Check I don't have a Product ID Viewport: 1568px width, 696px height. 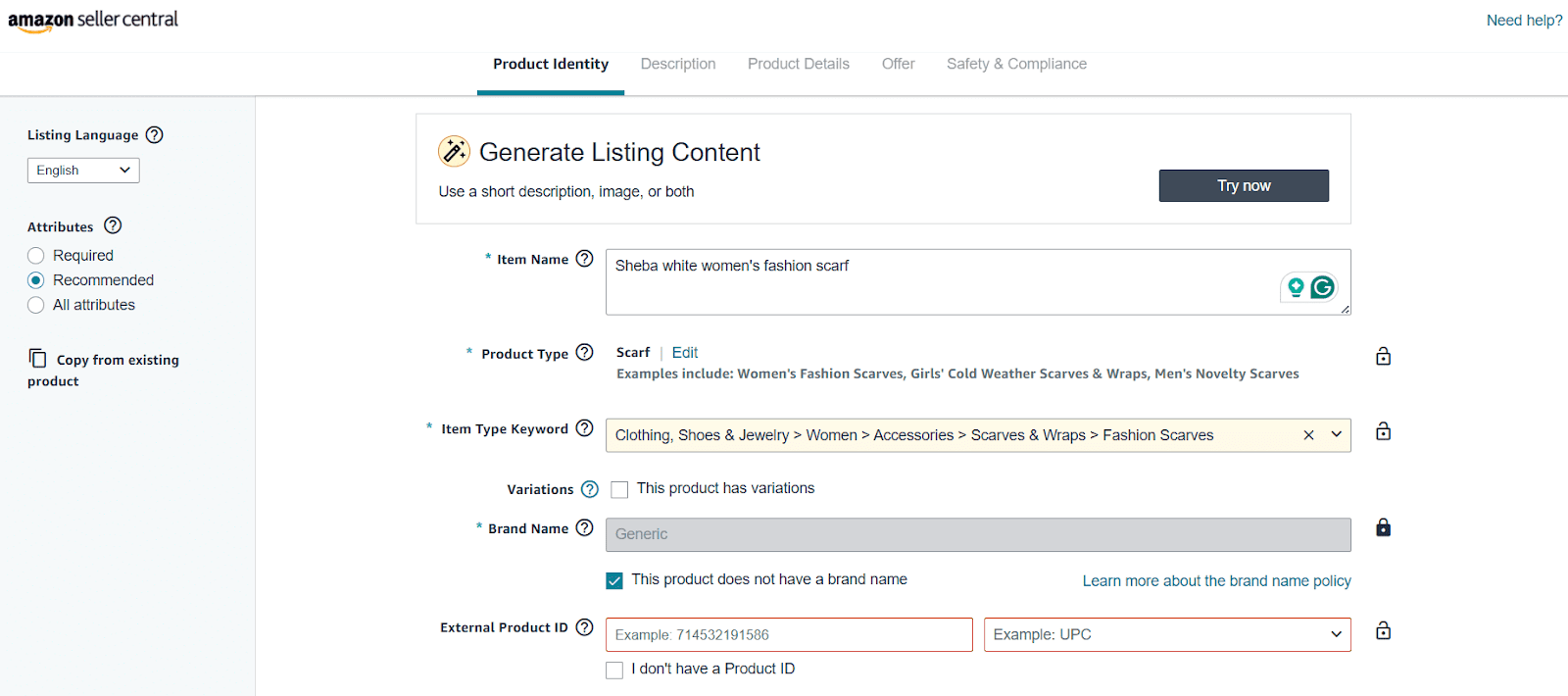614,670
